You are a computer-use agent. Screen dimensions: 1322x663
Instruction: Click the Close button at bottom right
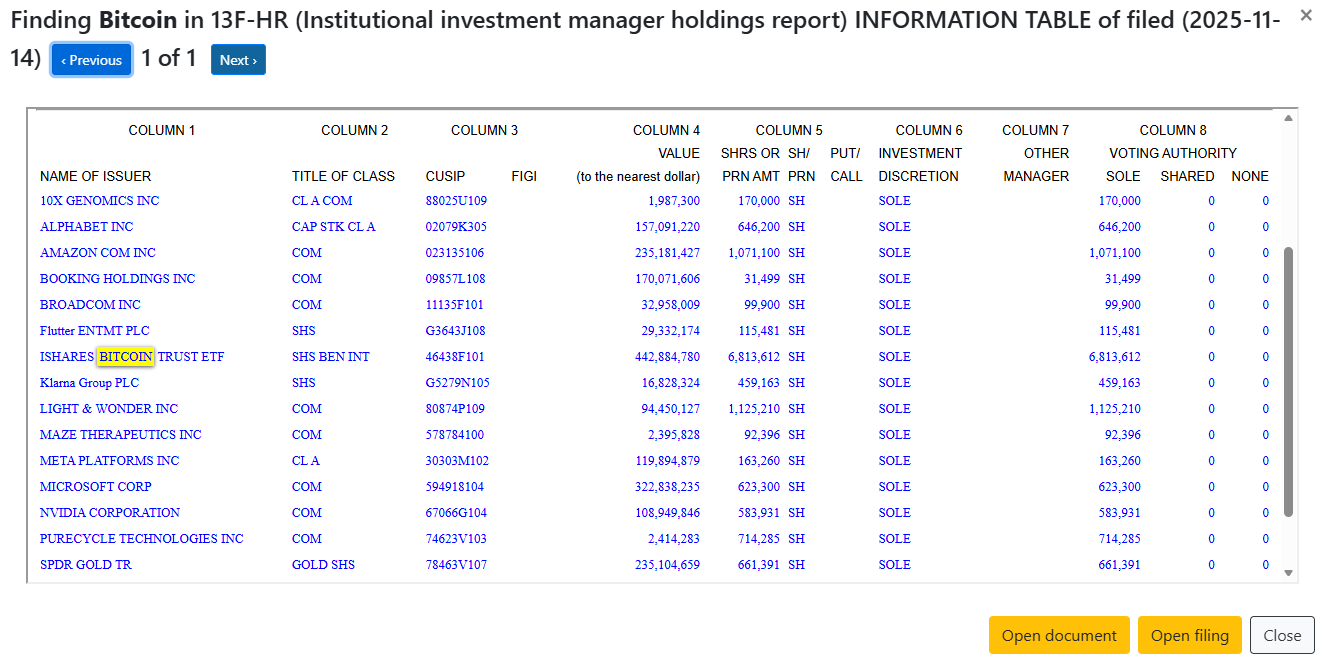1281,635
